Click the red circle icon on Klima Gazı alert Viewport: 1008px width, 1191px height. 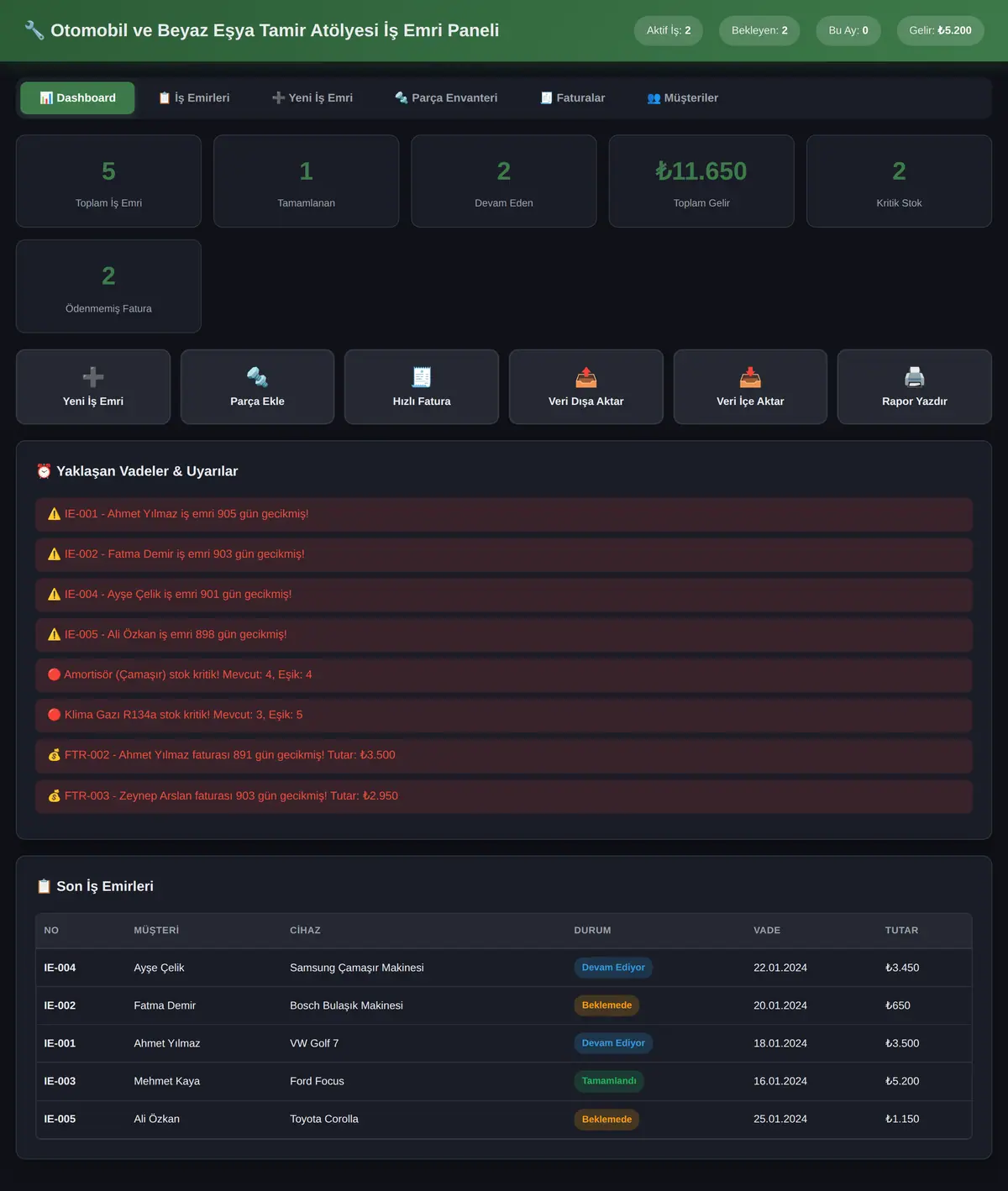pyautogui.click(x=55, y=715)
